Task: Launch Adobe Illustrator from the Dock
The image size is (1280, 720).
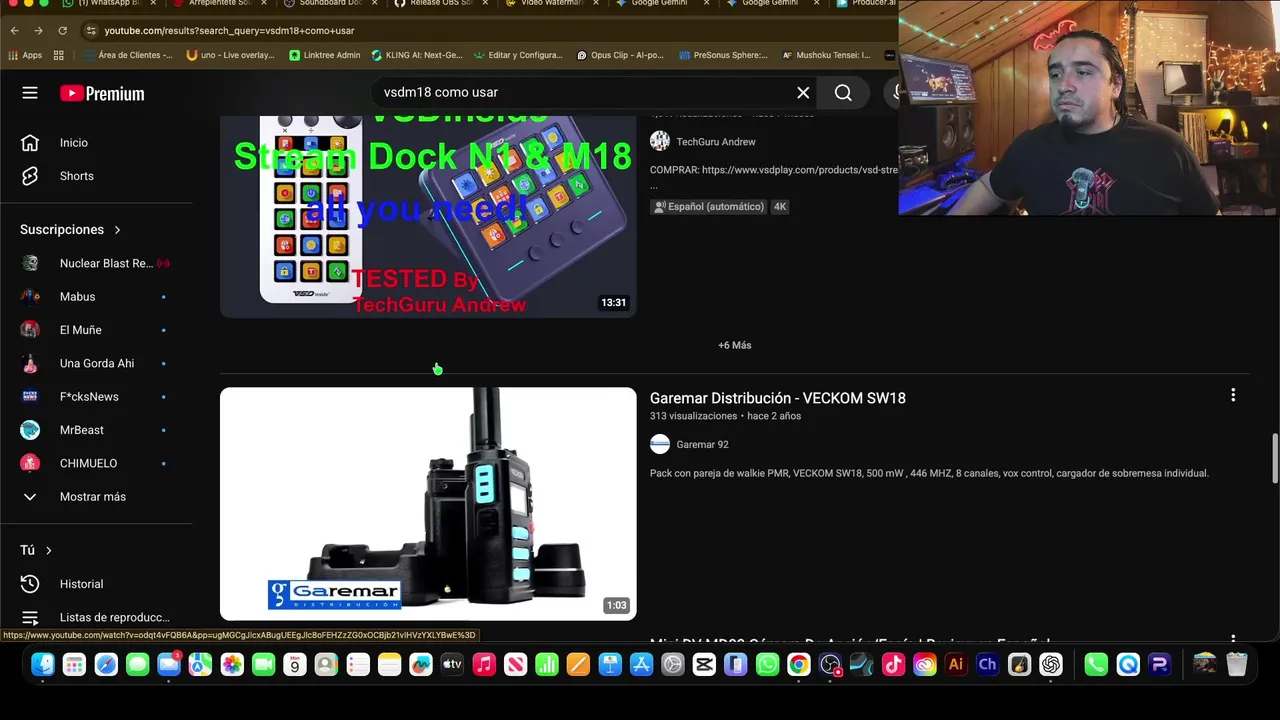Action: tap(956, 664)
